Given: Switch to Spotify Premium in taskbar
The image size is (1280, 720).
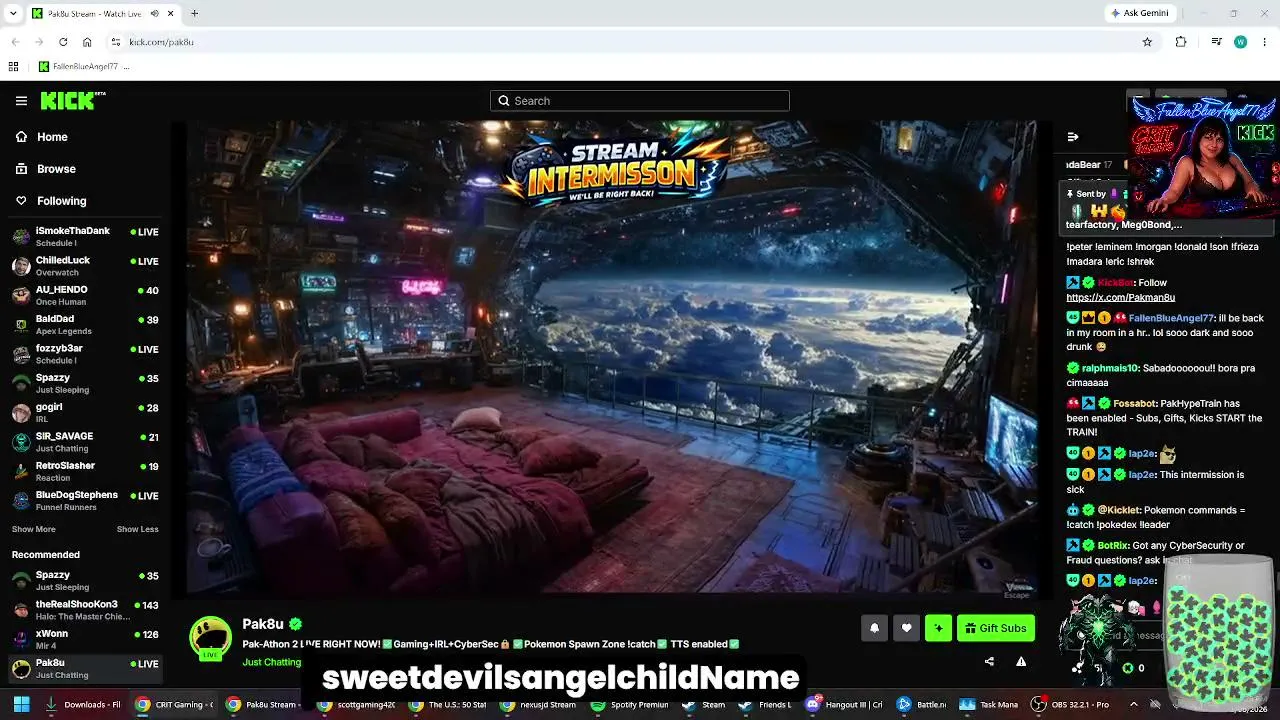Looking at the screenshot, I should (629, 704).
